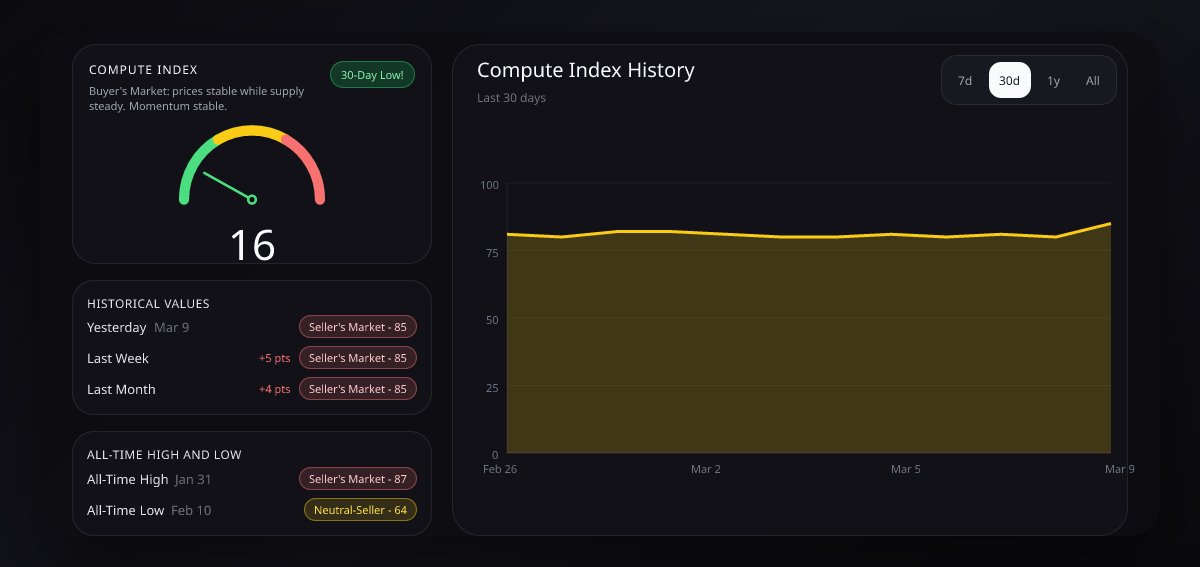Show the 1y history range
Viewport: 1200px width, 567px height.
1053,81
